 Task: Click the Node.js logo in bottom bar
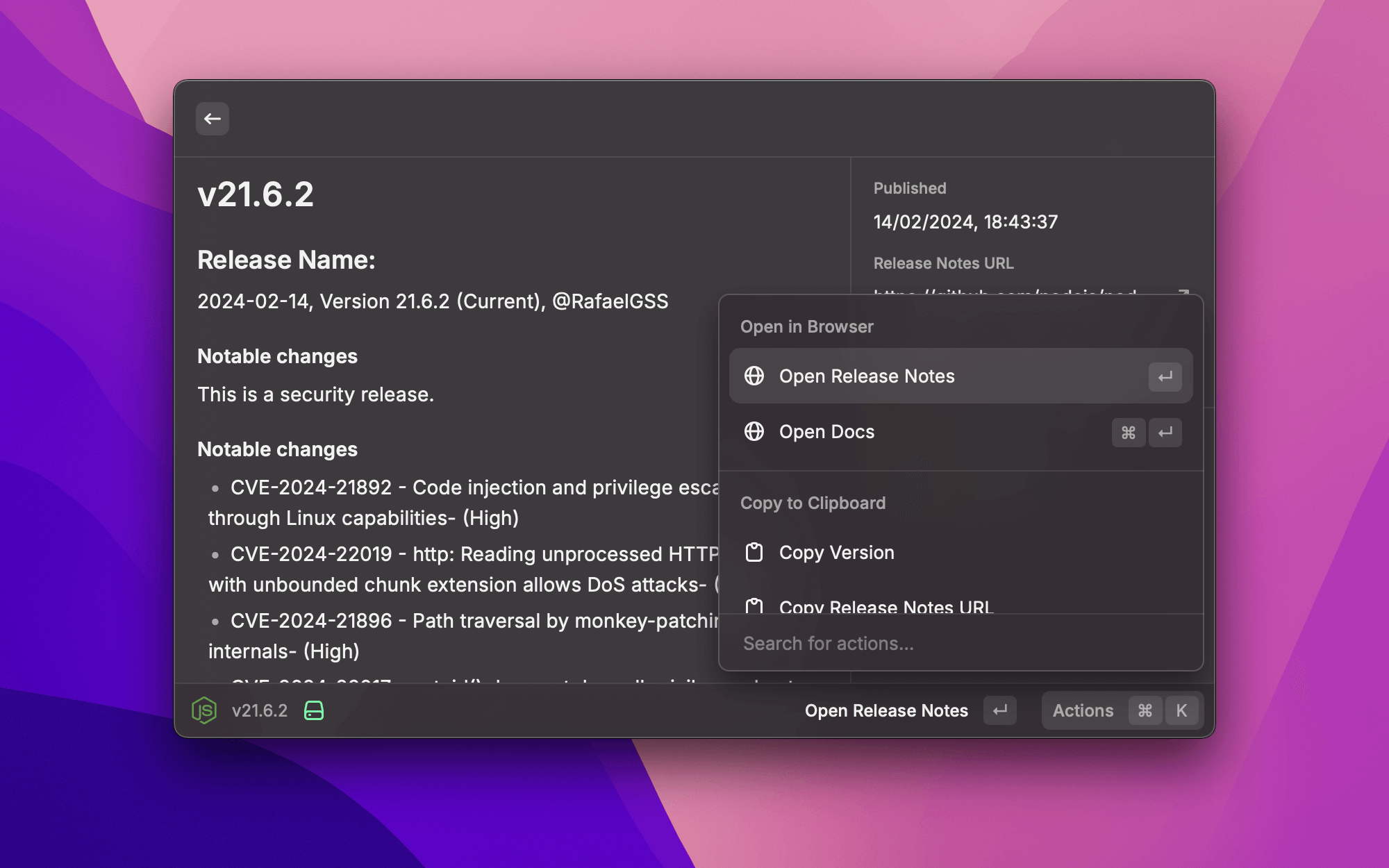(x=204, y=710)
